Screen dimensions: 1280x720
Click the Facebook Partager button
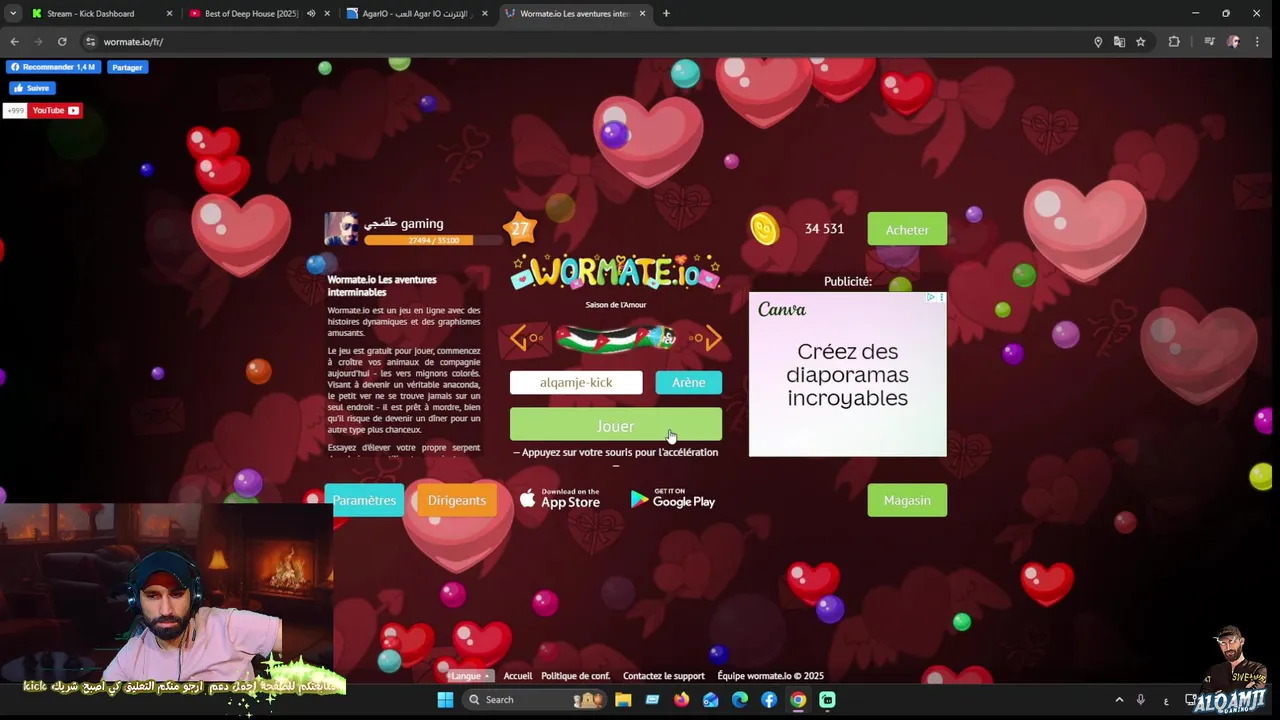point(127,67)
